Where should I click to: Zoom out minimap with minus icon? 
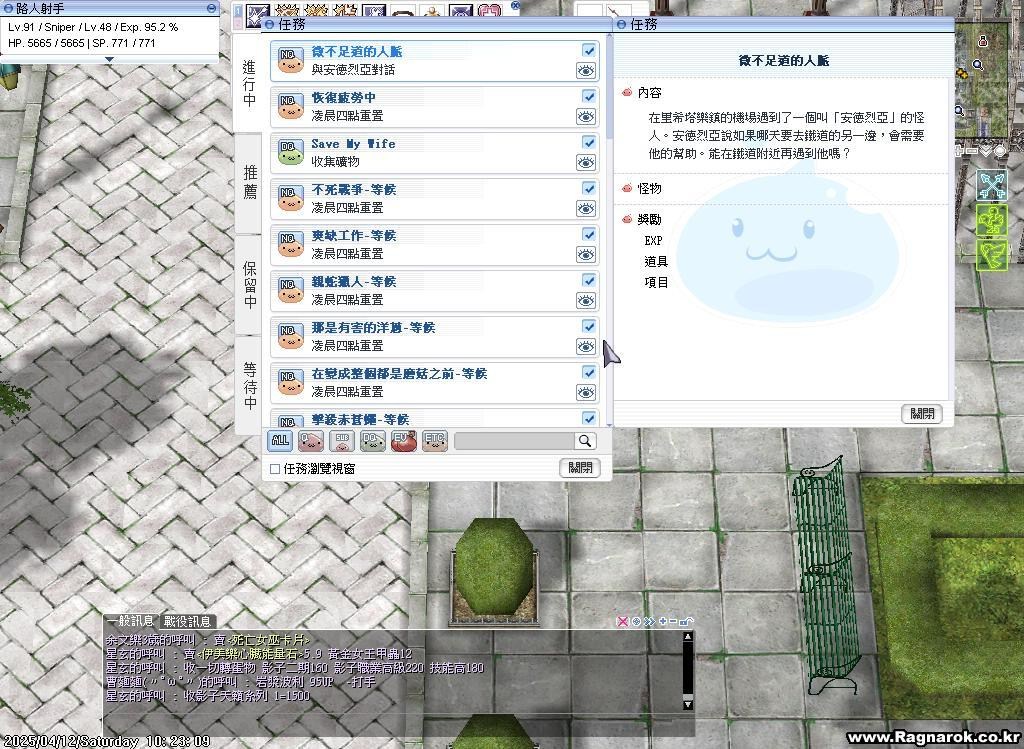[x=973, y=151]
